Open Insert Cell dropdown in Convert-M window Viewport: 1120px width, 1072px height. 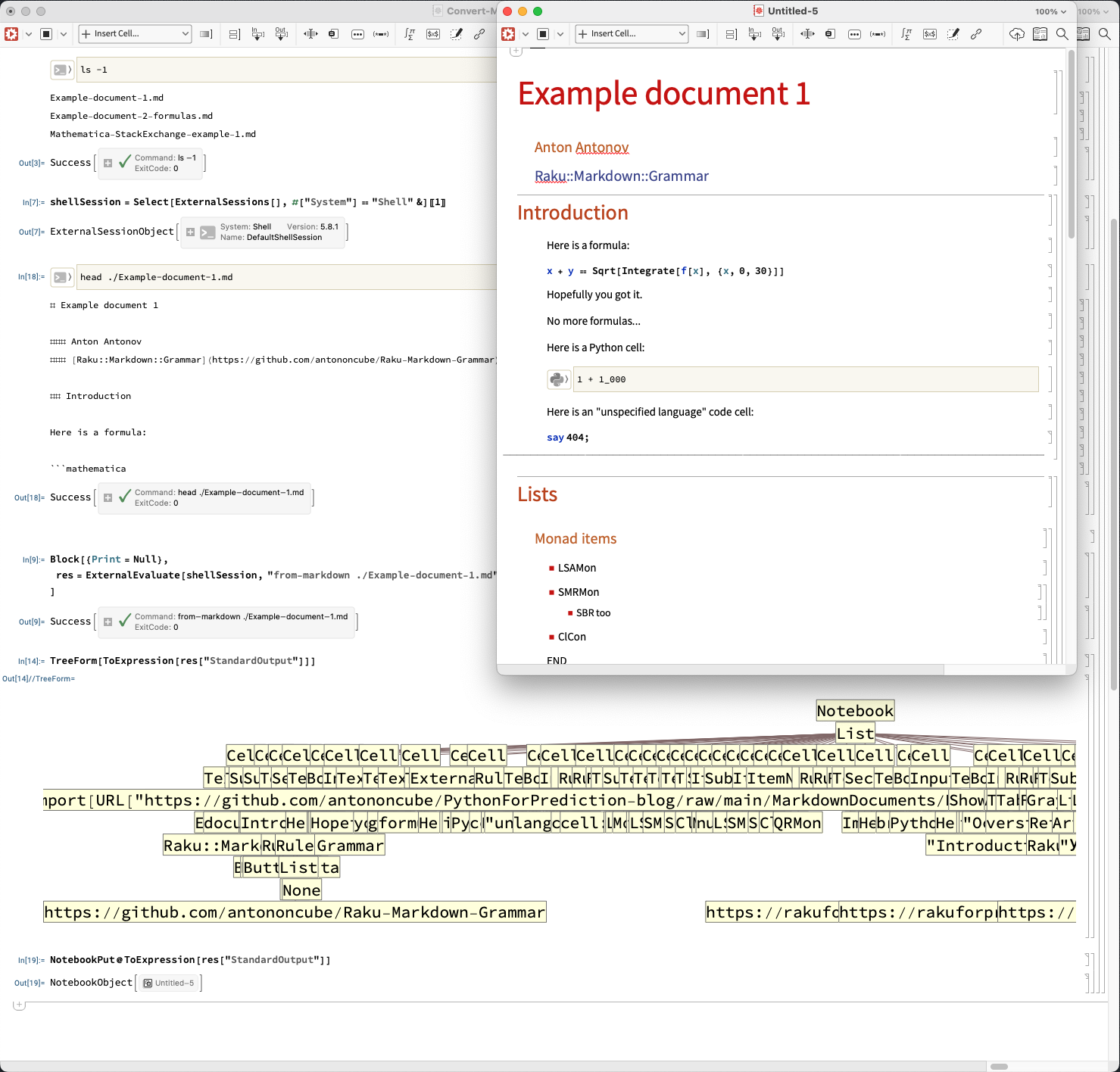[135, 34]
